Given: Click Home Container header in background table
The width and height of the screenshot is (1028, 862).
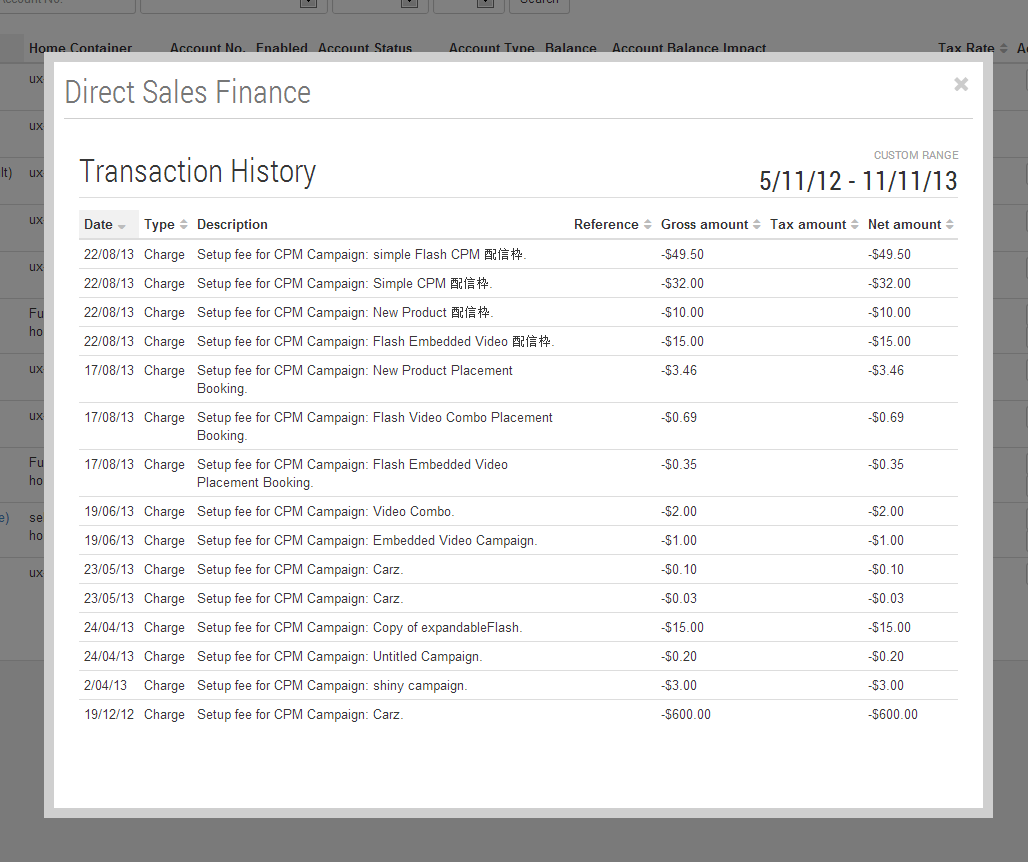Looking at the screenshot, I should click(x=81, y=47).
